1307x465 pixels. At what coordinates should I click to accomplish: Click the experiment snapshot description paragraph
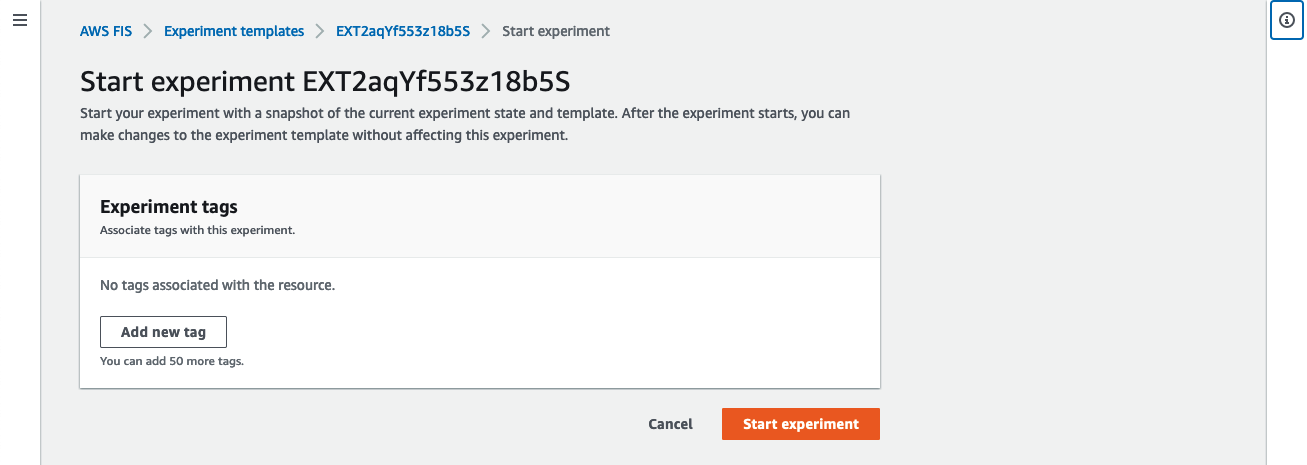pos(465,124)
